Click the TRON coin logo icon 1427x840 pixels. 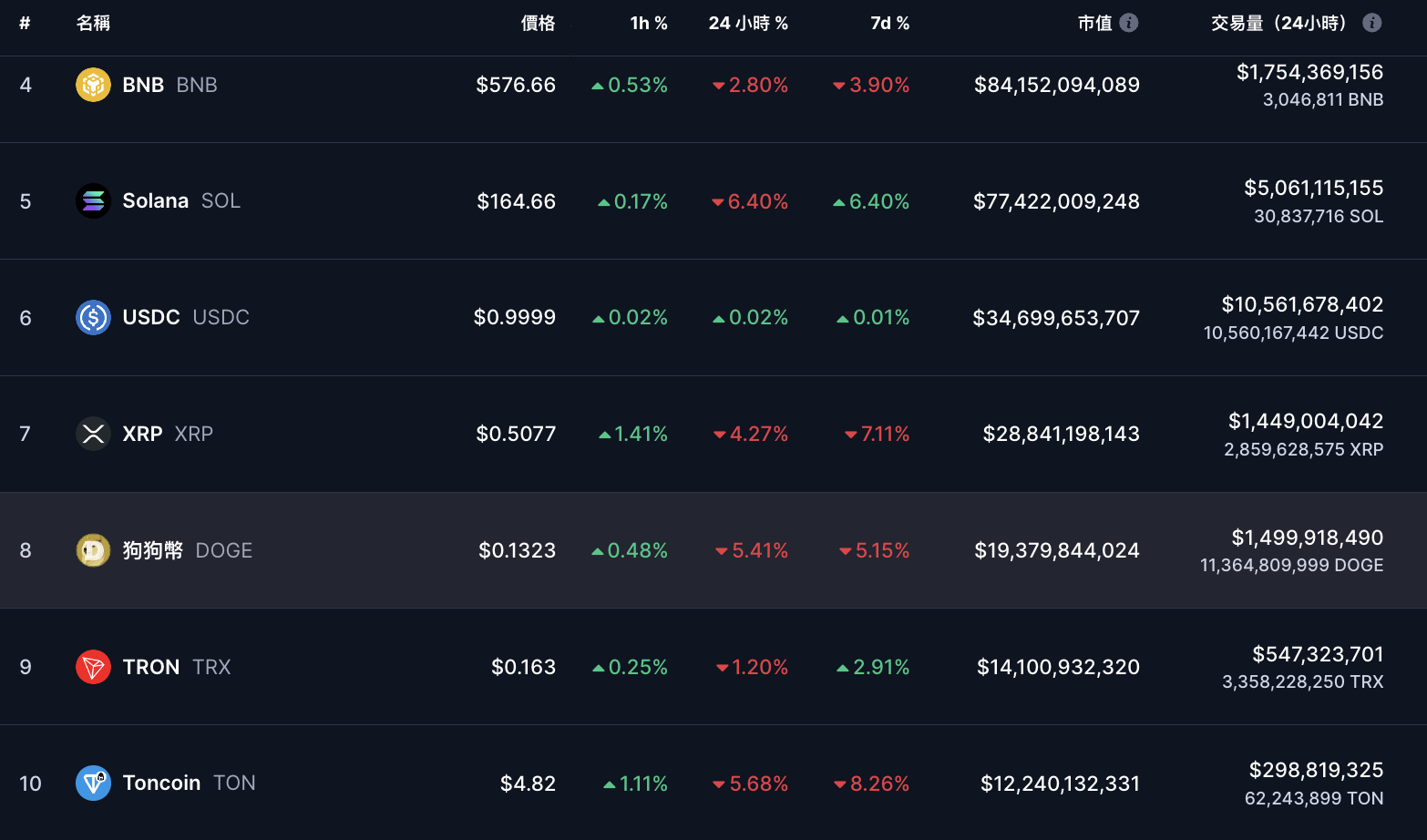(x=93, y=667)
